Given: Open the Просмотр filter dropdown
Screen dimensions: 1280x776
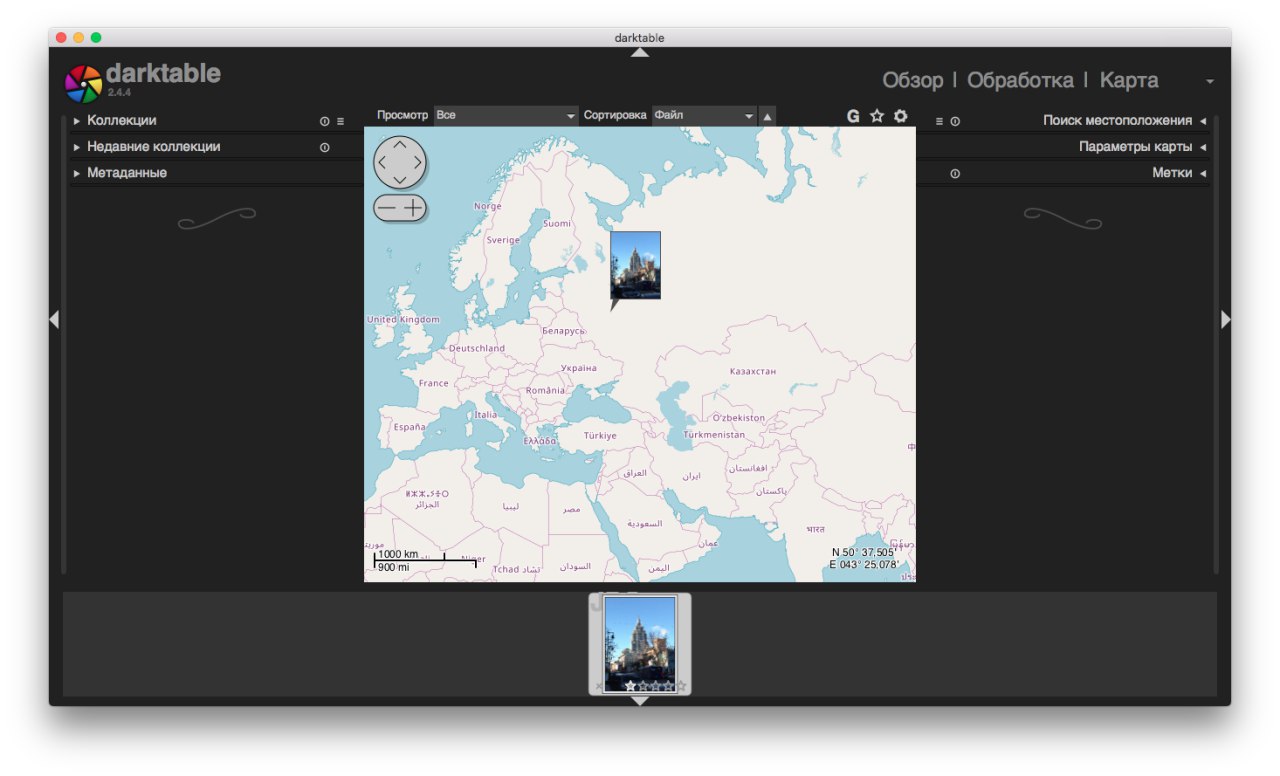Looking at the screenshot, I should coord(506,116).
